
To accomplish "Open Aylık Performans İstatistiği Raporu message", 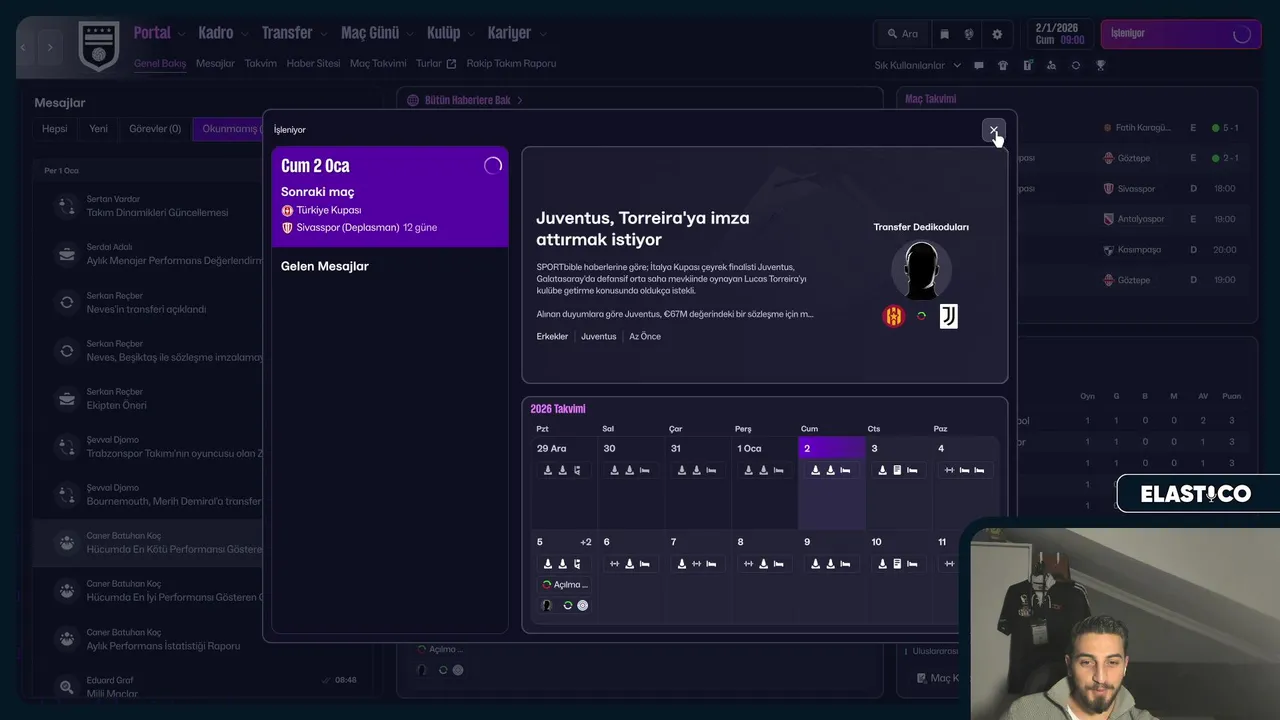I will point(163,646).
